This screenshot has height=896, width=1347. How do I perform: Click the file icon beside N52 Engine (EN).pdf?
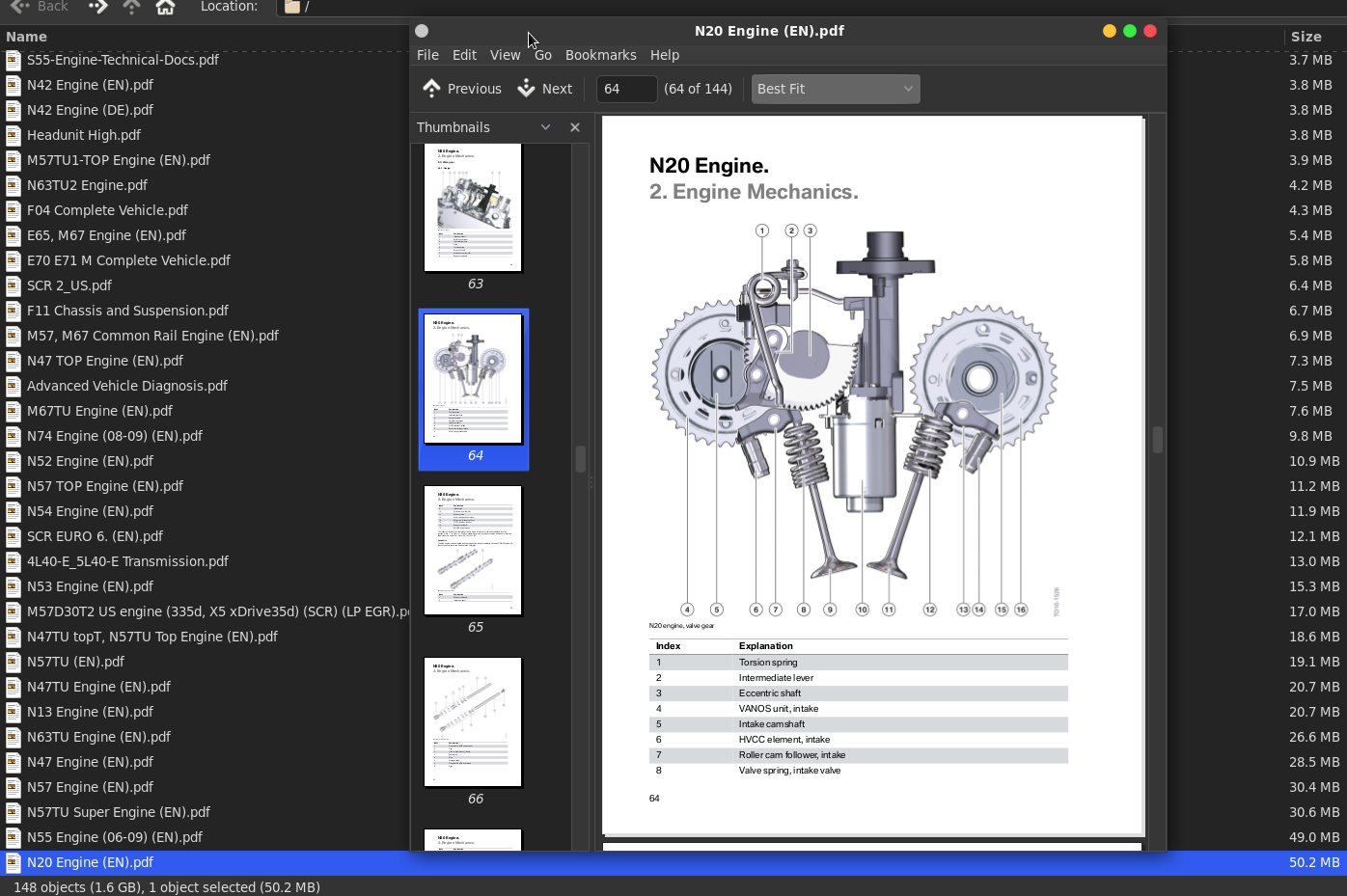click(x=14, y=461)
